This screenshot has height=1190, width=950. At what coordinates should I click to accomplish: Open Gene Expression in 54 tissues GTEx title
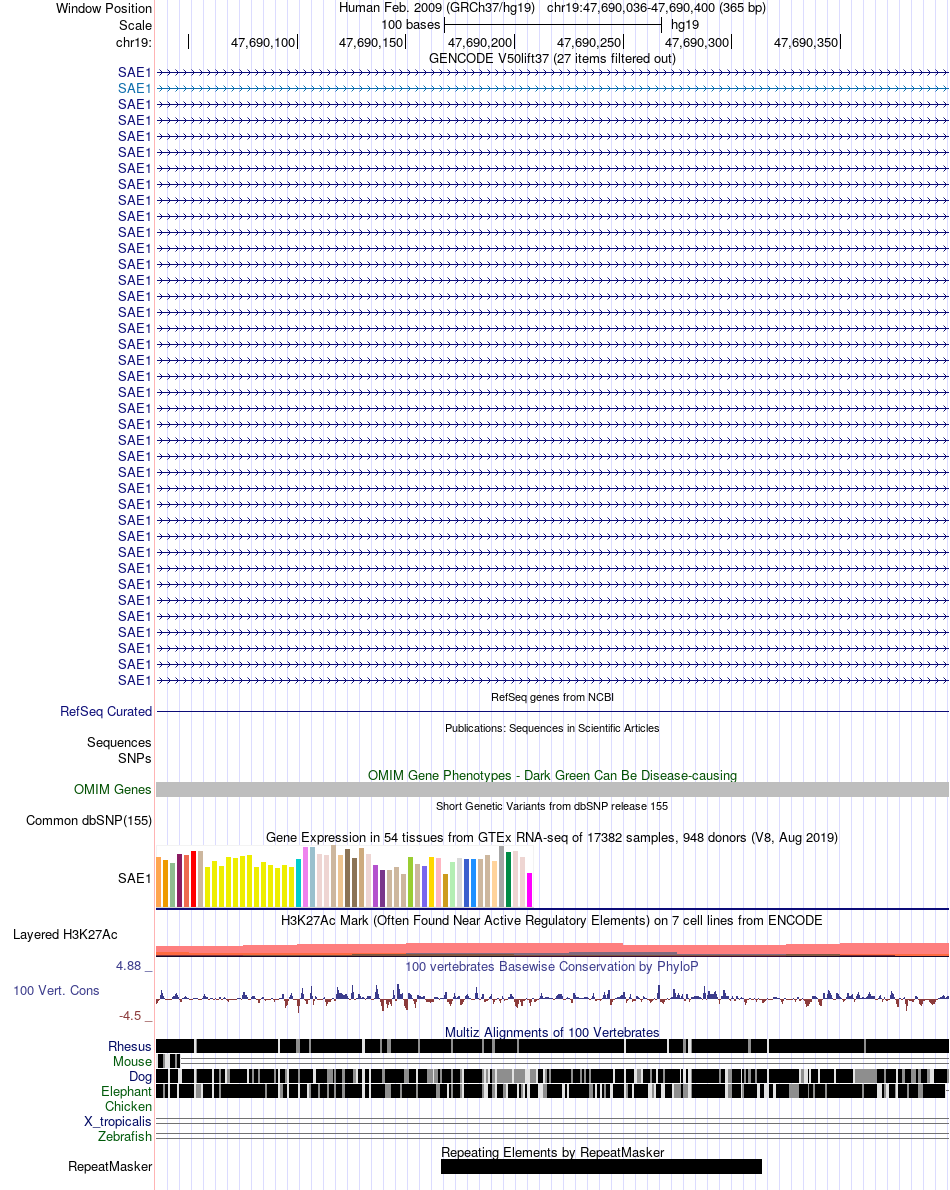pos(552,837)
